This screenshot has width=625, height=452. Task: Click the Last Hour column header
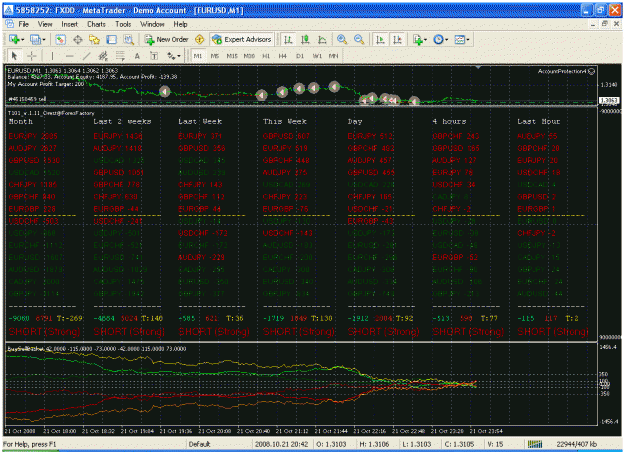click(539, 121)
